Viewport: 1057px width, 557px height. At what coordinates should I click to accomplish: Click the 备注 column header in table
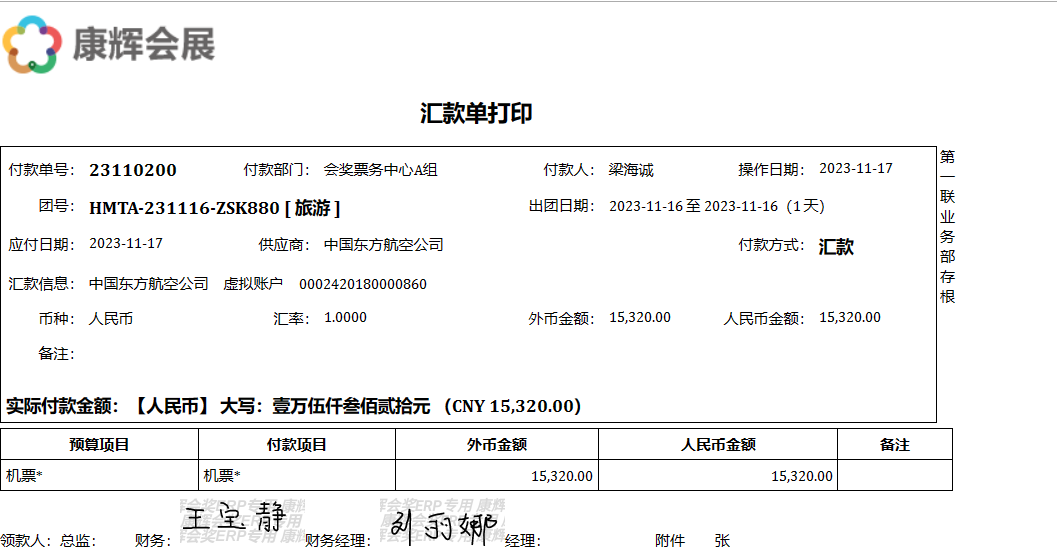pyautogui.click(x=894, y=445)
